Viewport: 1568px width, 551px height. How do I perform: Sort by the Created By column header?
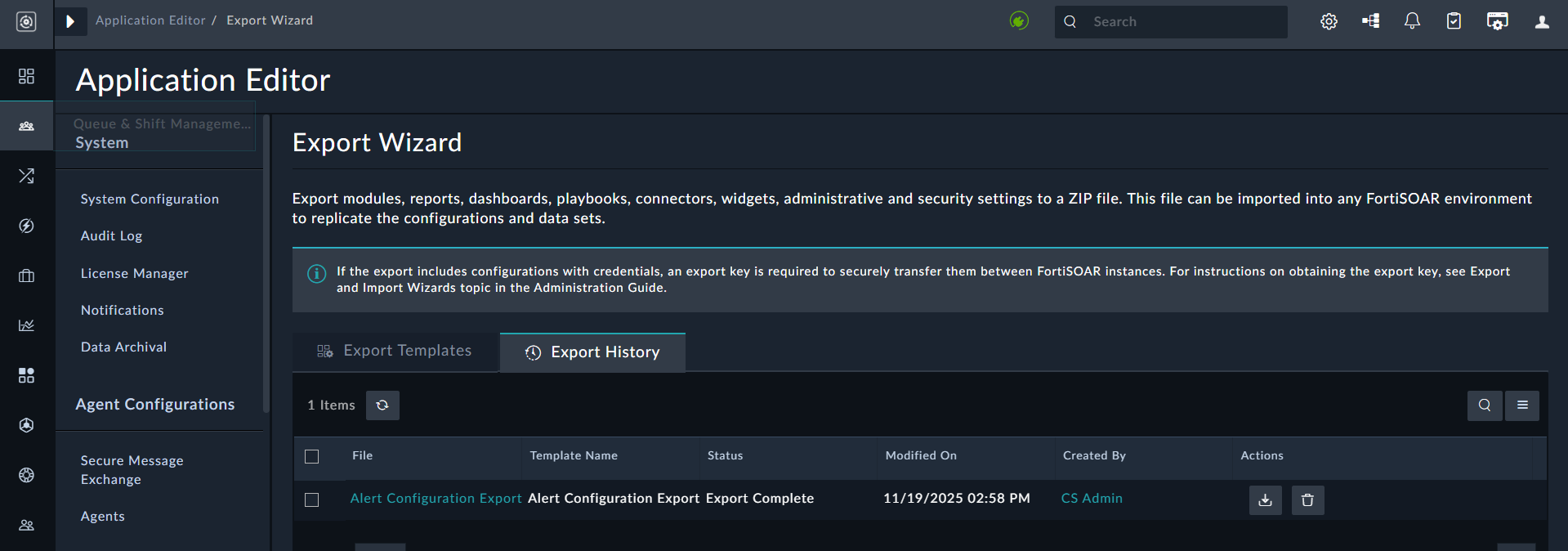(x=1094, y=456)
